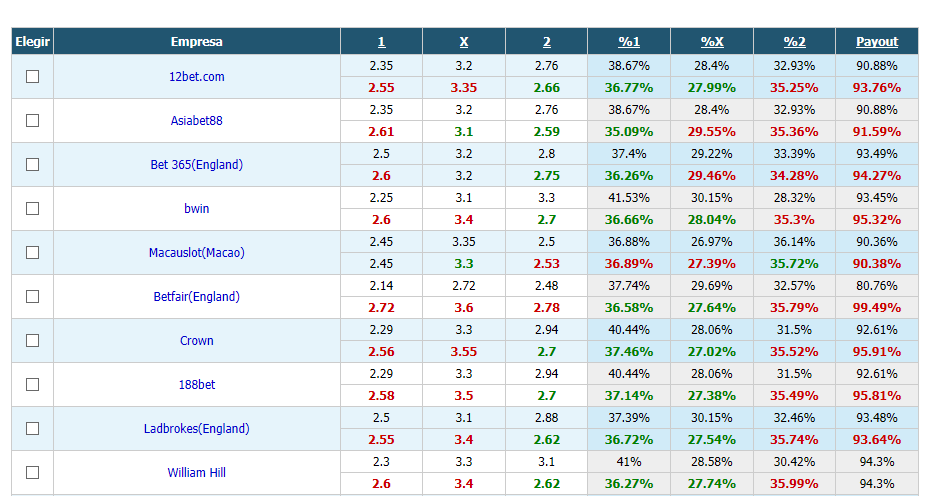The height and width of the screenshot is (496, 929).
Task: Select the William Hill row checkbox
Action: click(x=33, y=472)
